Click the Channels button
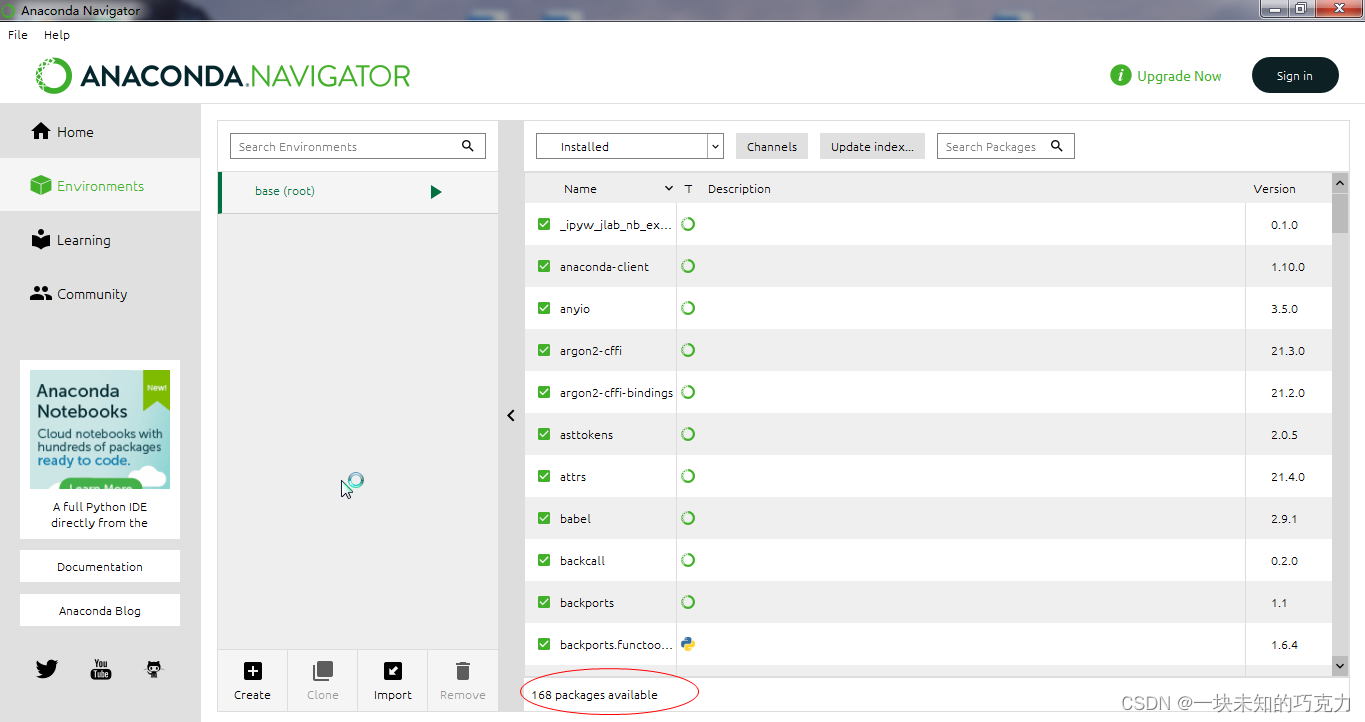 [772, 146]
